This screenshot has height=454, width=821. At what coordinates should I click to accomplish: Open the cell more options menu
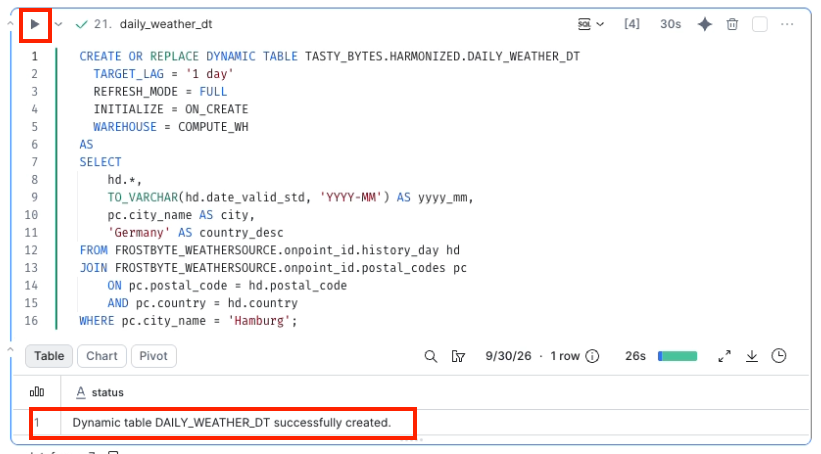[787, 24]
